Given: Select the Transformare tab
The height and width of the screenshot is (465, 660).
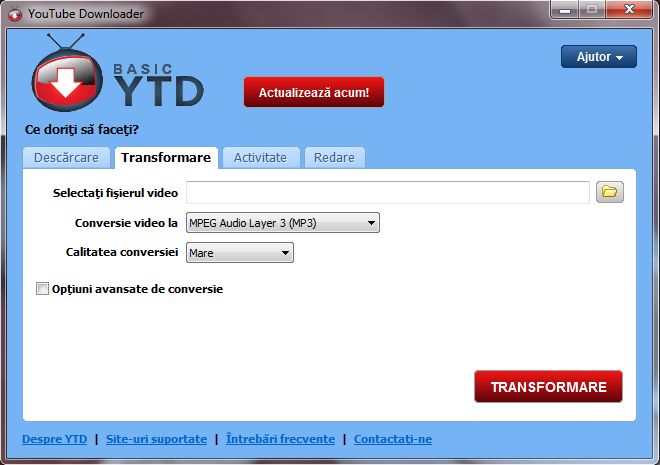Looking at the screenshot, I should coord(166,158).
